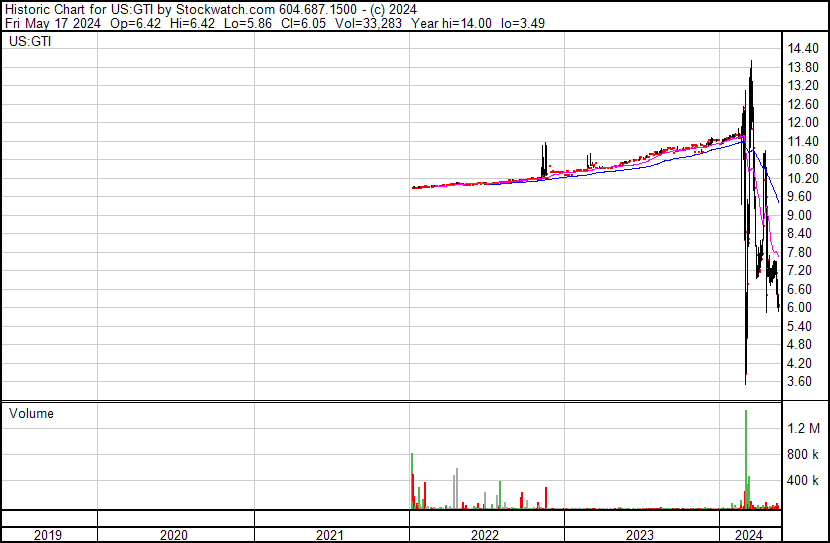
Task: Click the 3.60 price axis label
Action: (x=800, y=382)
